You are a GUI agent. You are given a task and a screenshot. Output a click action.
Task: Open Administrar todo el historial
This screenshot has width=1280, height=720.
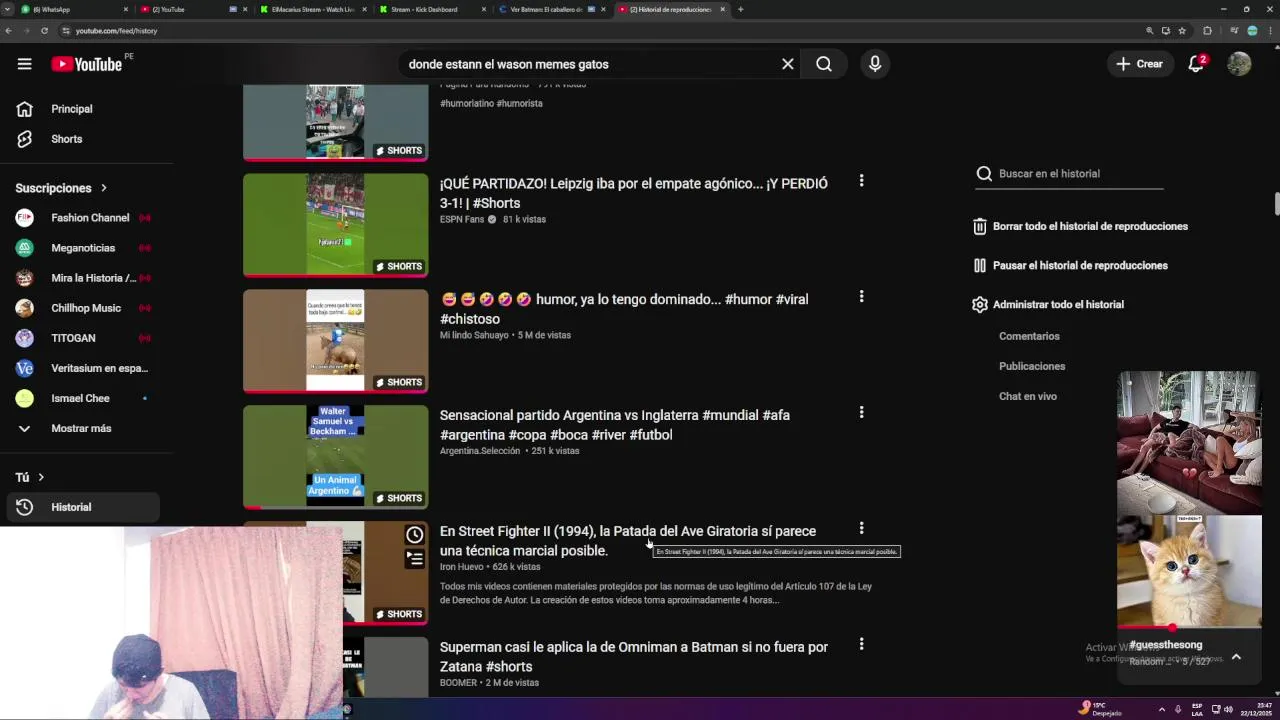click(1048, 305)
